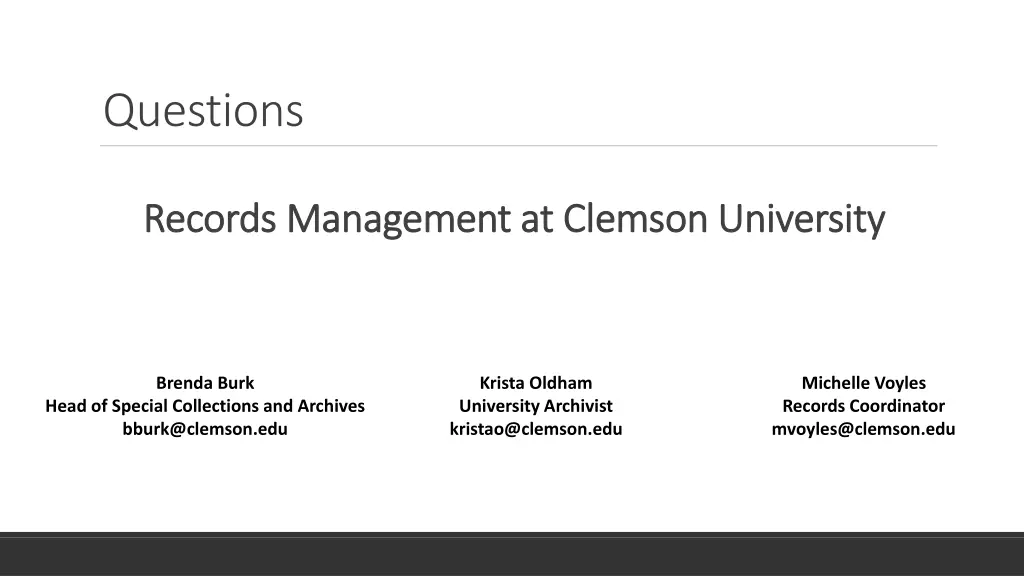The width and height of the screenshot is (1024, 576).
Task: Click the word Records in the large heading
Action: (210, 218)
